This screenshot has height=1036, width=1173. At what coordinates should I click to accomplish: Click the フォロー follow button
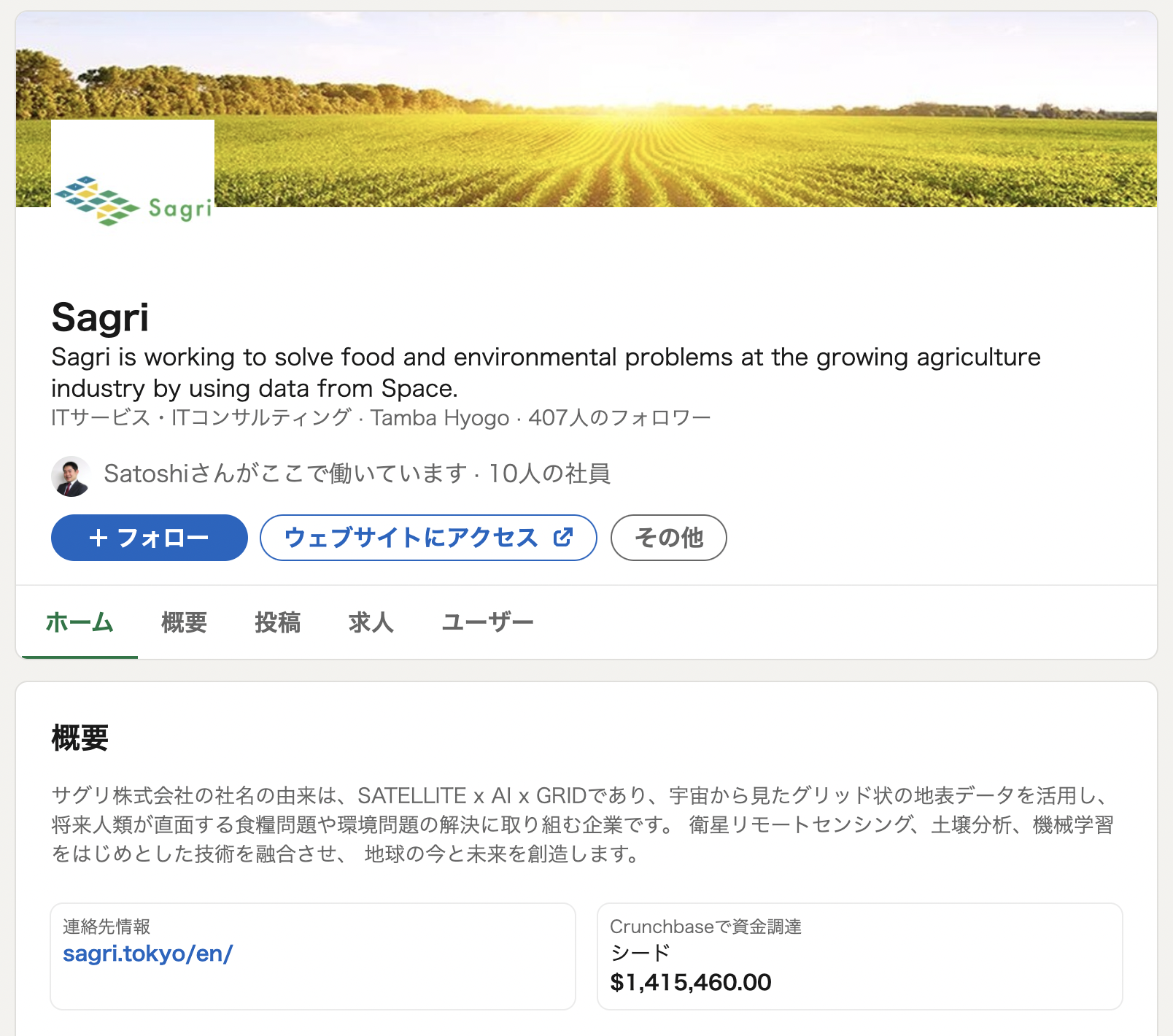click(150, 538)
